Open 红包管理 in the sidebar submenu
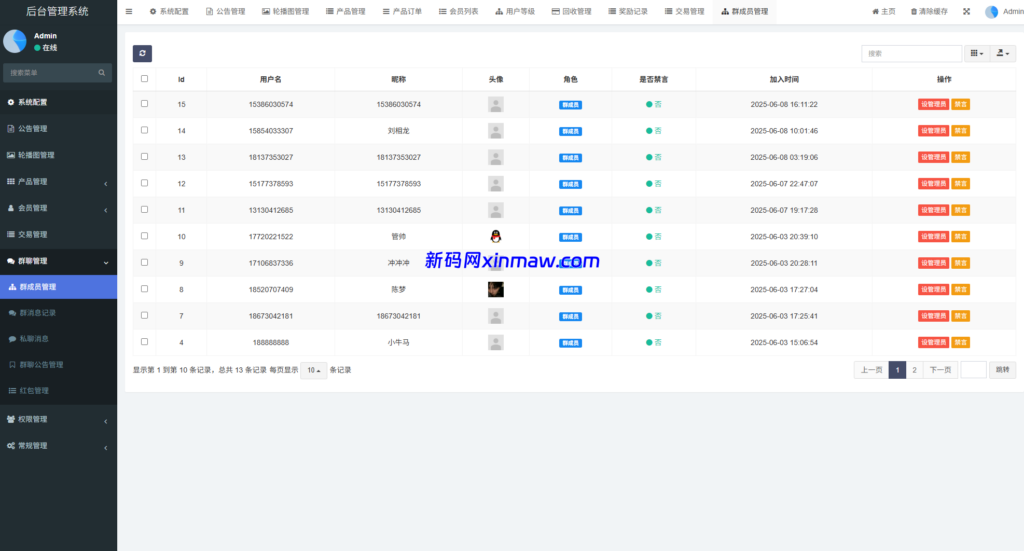Screen dimensions: 1024x551 pyautogui.click(x=59, y=390)
